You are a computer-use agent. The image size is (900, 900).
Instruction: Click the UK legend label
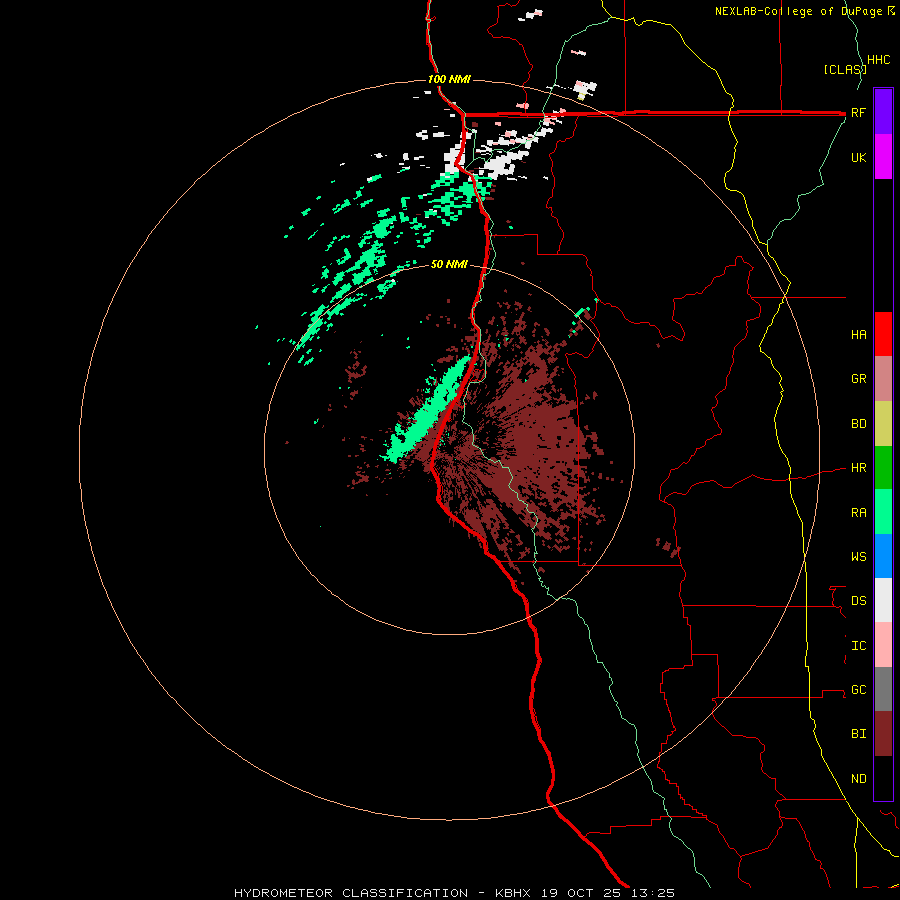[x=859, y=157]
